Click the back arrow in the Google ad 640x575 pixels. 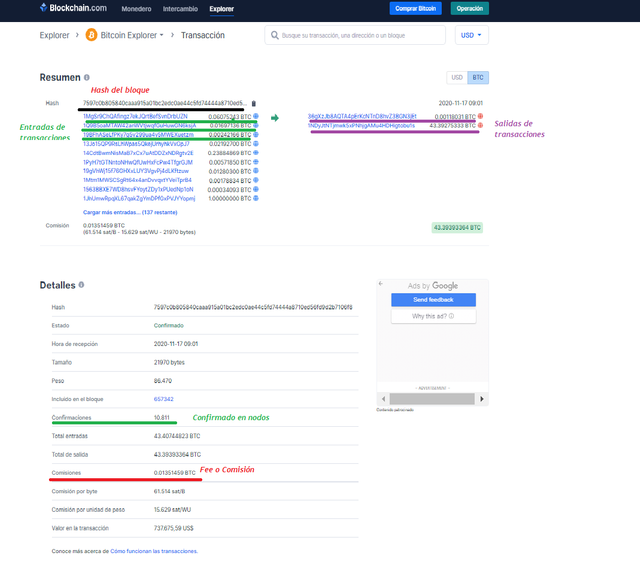click(x=381, y=283)
